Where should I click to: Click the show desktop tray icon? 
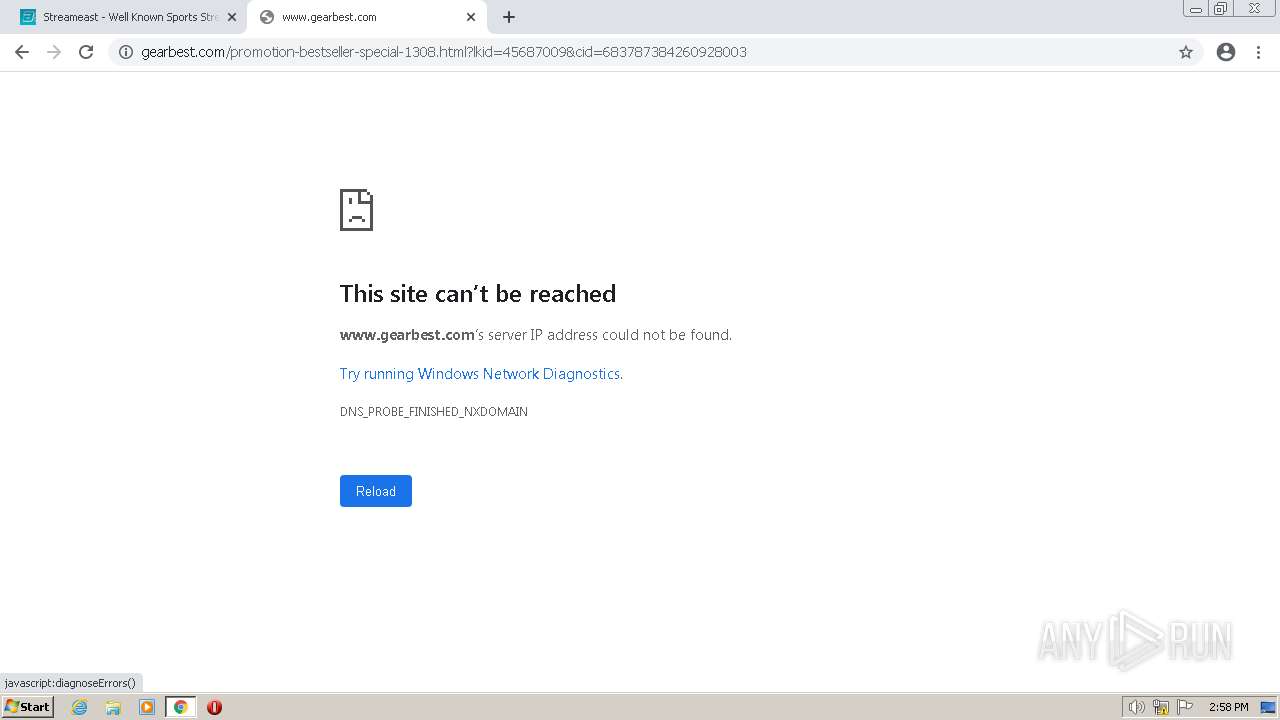[1268, 707]
